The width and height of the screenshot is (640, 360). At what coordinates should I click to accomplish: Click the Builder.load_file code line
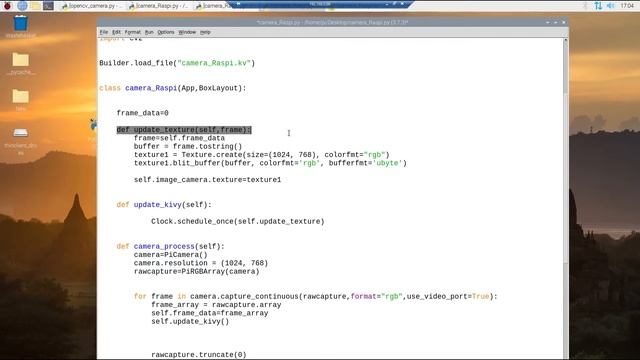point(177,63)
